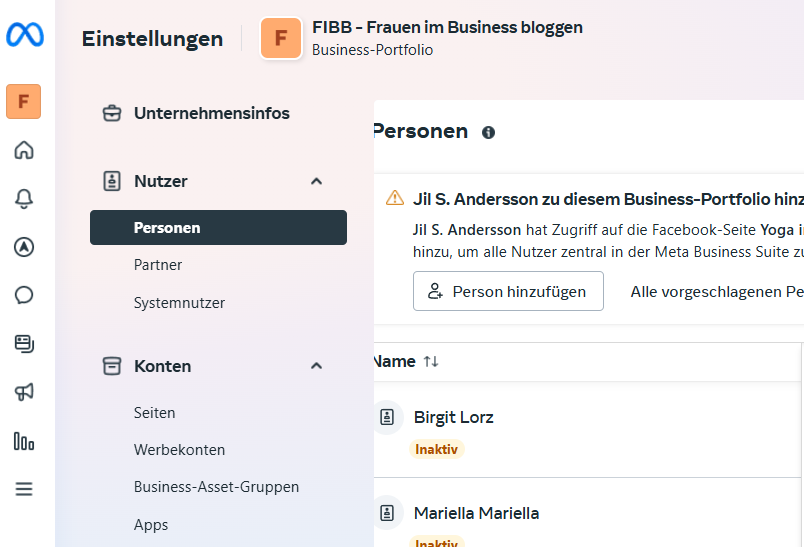Select Personen in the Nutzer menu
This screenshot has width=804, height=547.
tap(218, 228)
